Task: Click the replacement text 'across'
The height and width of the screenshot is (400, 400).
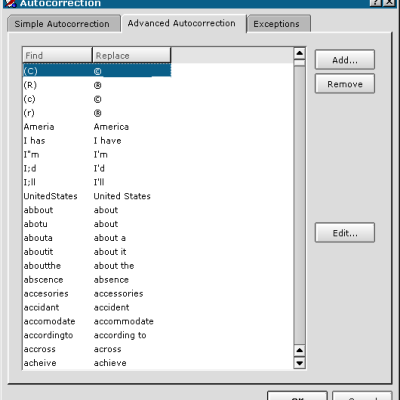Action: 107,349
